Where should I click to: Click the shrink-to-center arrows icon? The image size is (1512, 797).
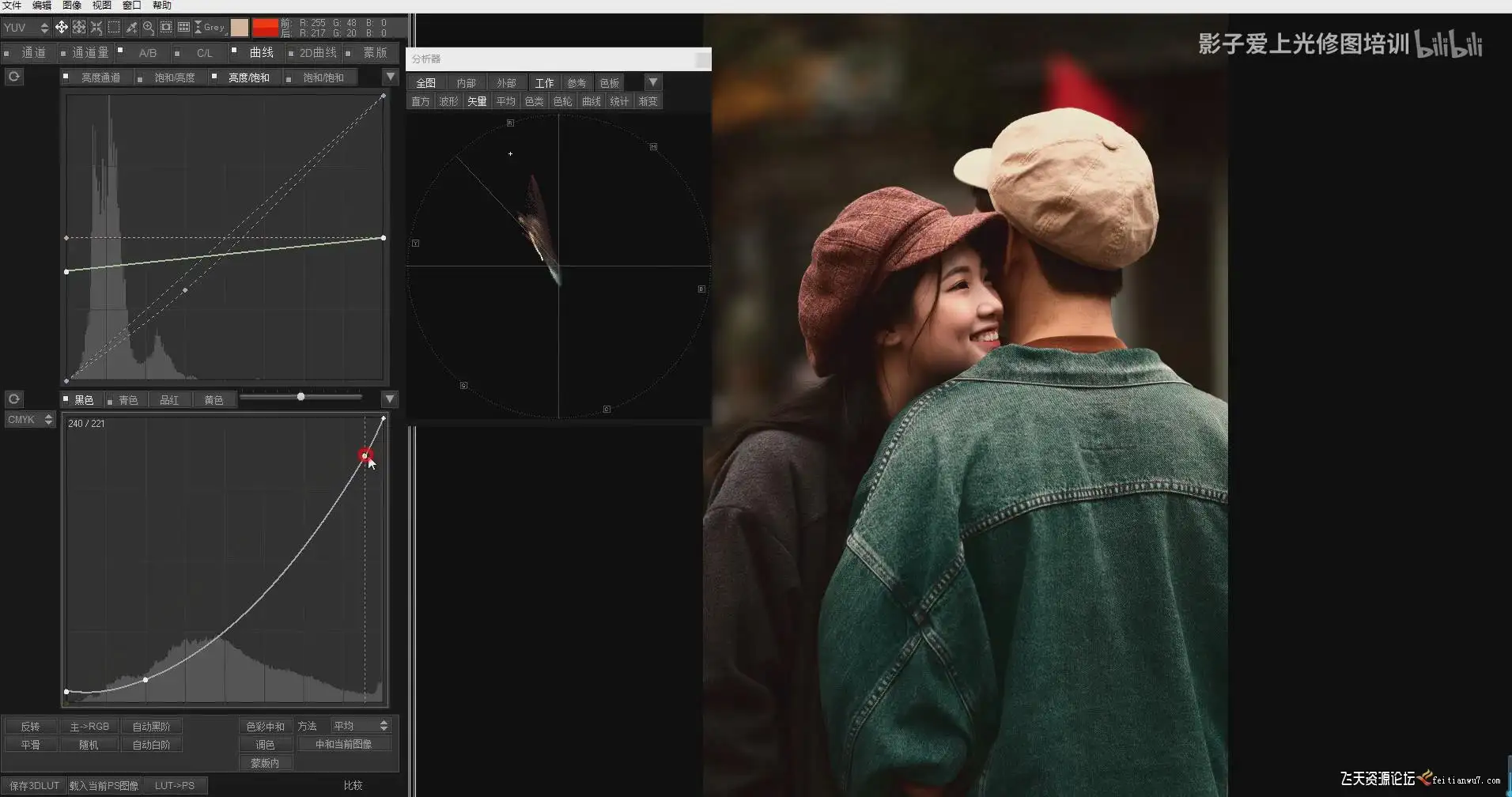(96, 27)
